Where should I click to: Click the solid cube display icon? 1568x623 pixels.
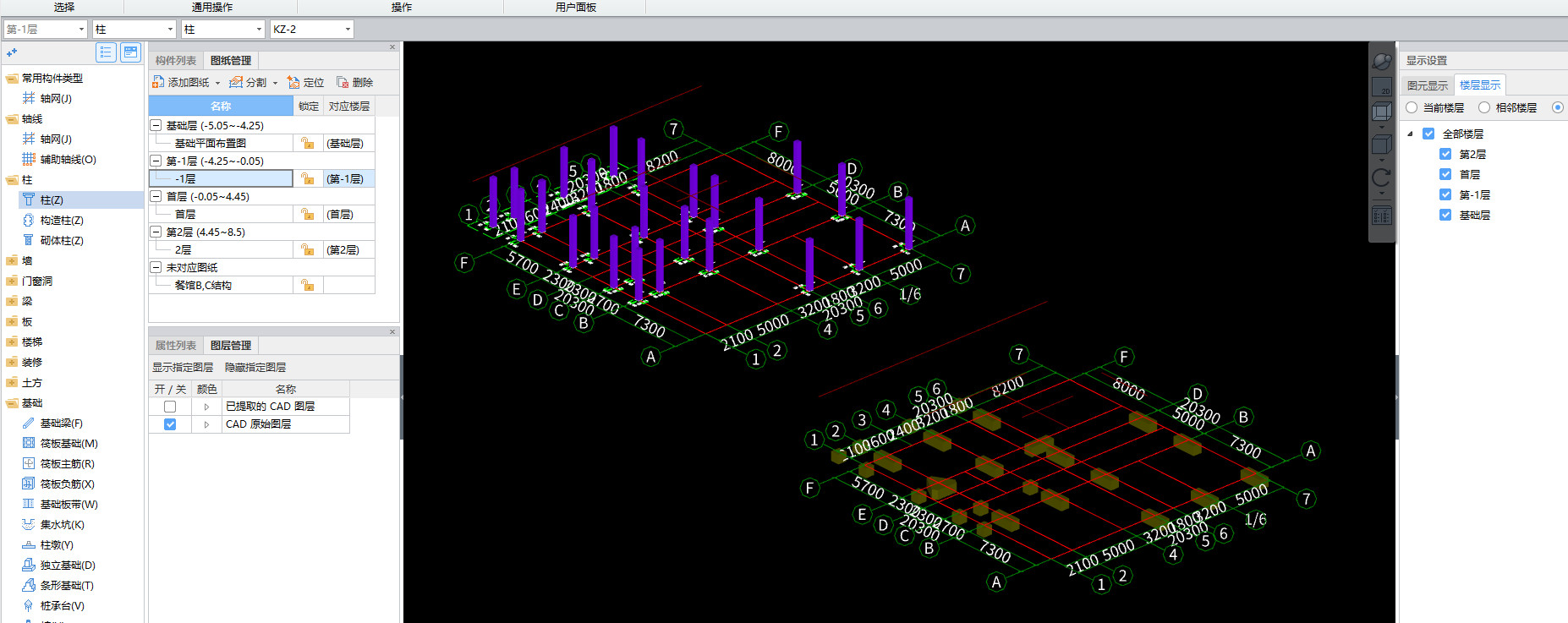pos(1381,145)
